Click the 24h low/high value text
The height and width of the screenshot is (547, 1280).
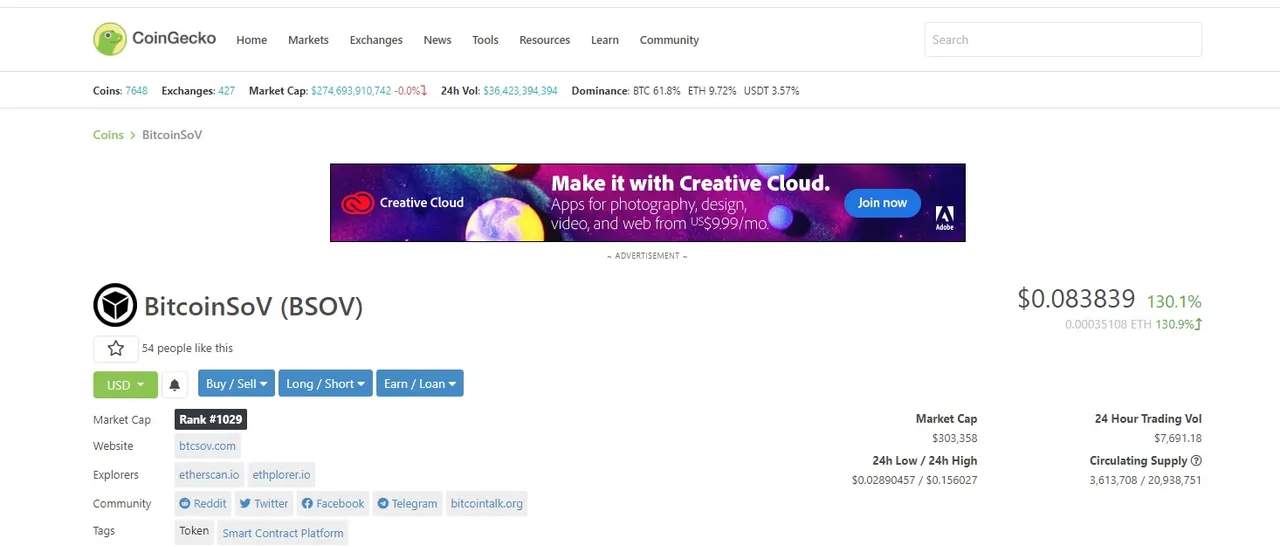(914, 481)
